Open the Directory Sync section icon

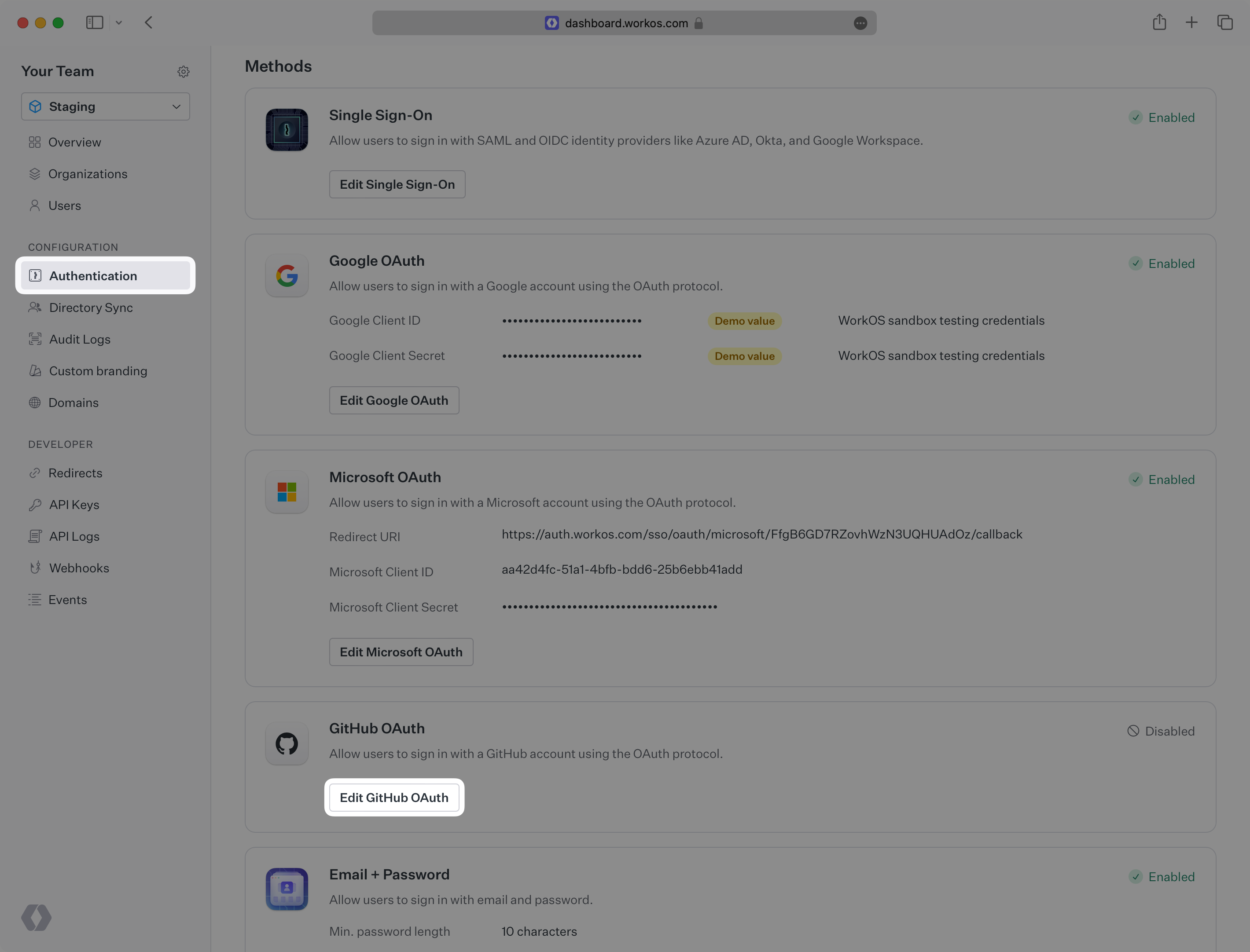pyautogui.click(x=35, y=307)
